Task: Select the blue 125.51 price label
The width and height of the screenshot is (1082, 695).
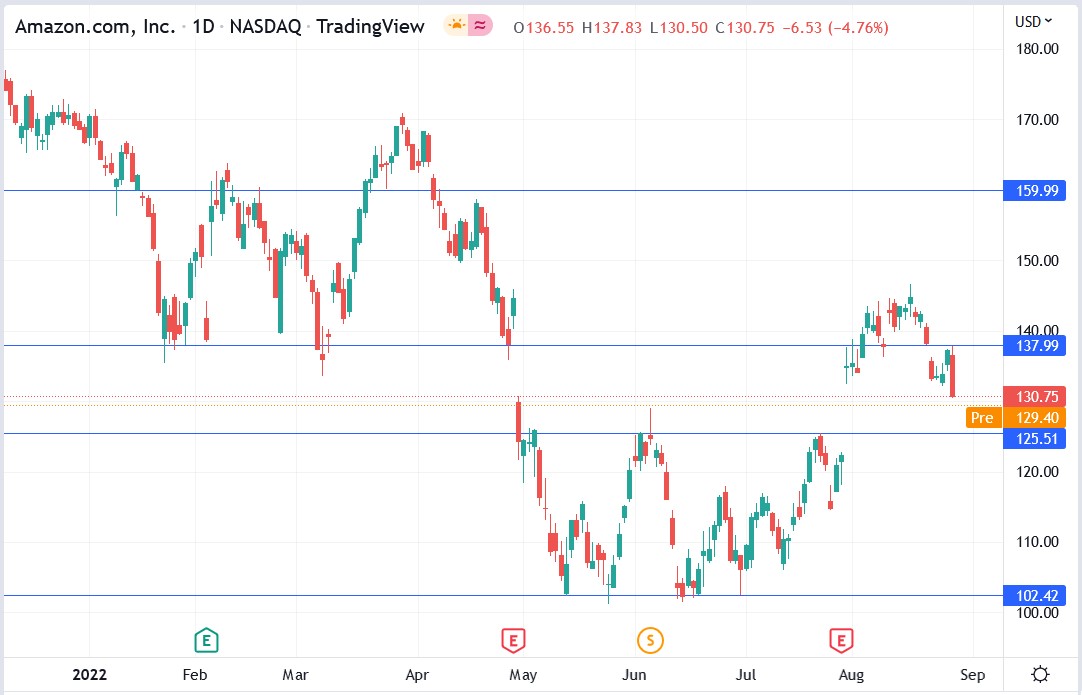Action: tap(1034, 439)
